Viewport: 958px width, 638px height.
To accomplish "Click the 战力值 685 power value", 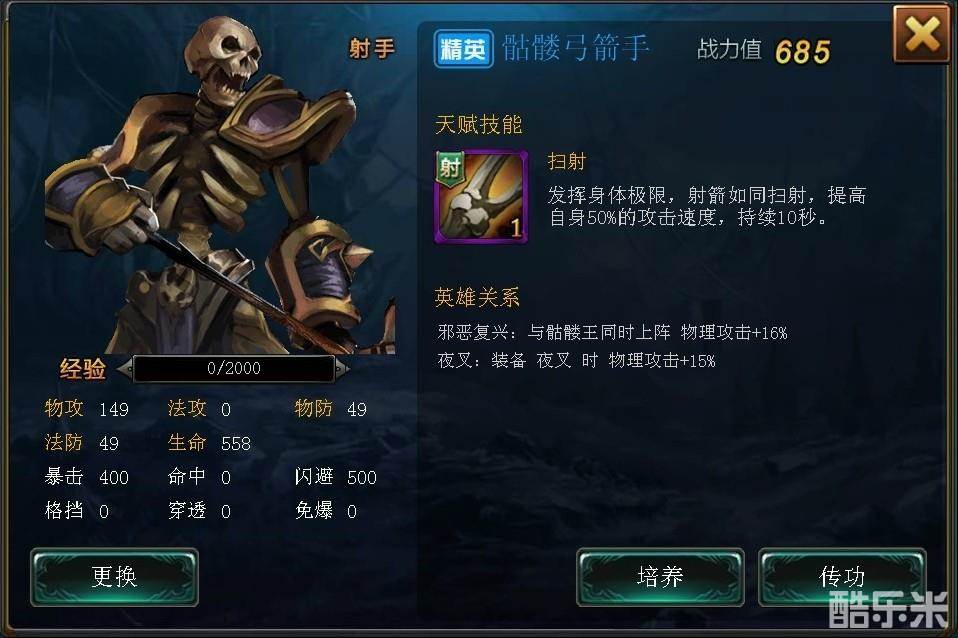I will coord(764,51).
